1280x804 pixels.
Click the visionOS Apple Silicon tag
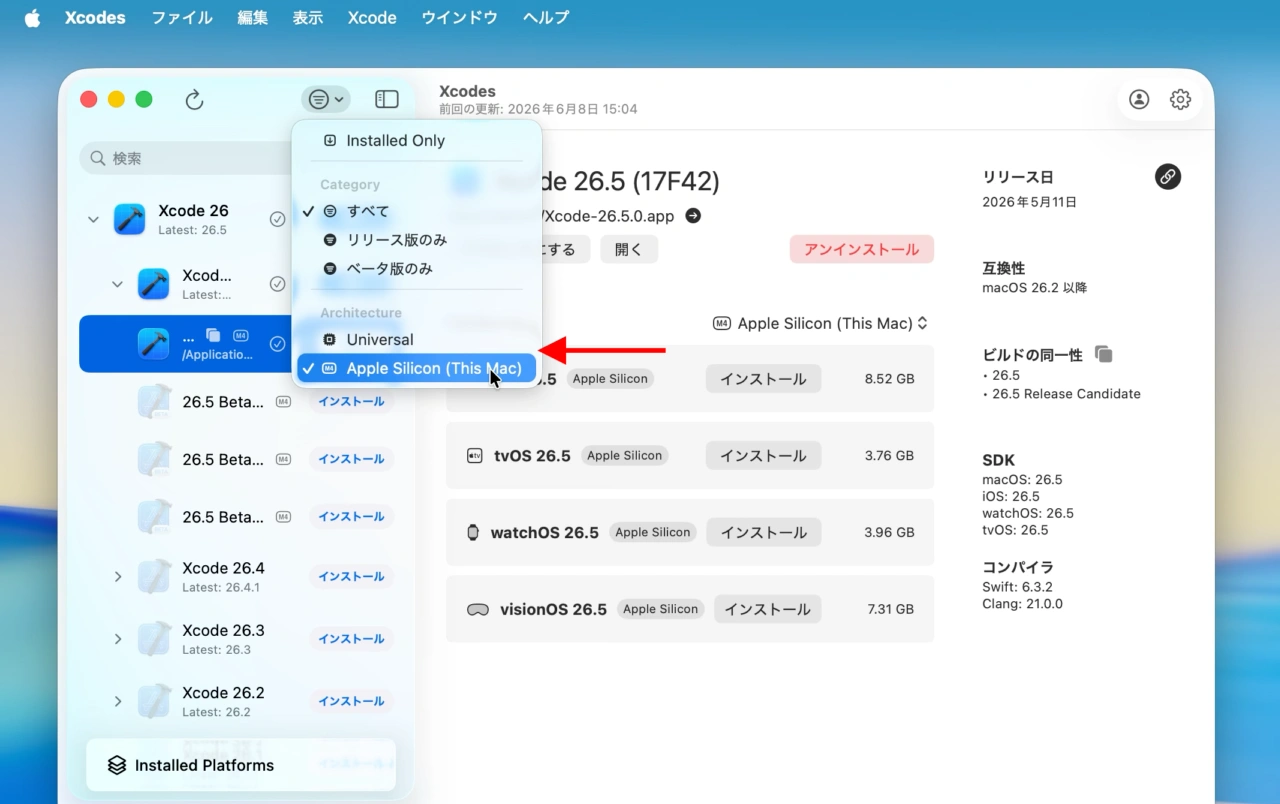coord(660,609)
